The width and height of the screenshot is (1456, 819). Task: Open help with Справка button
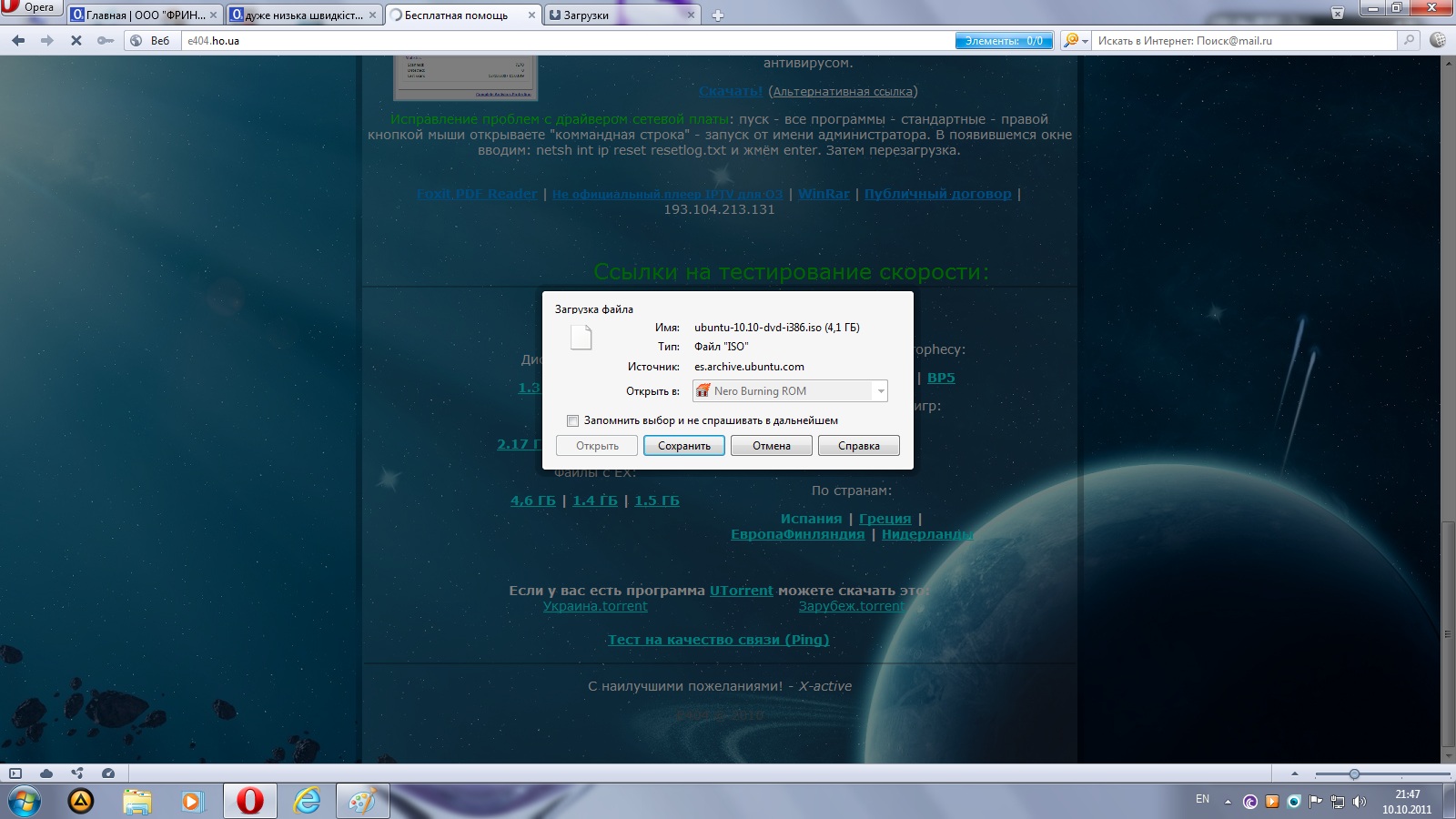point(859,445)
